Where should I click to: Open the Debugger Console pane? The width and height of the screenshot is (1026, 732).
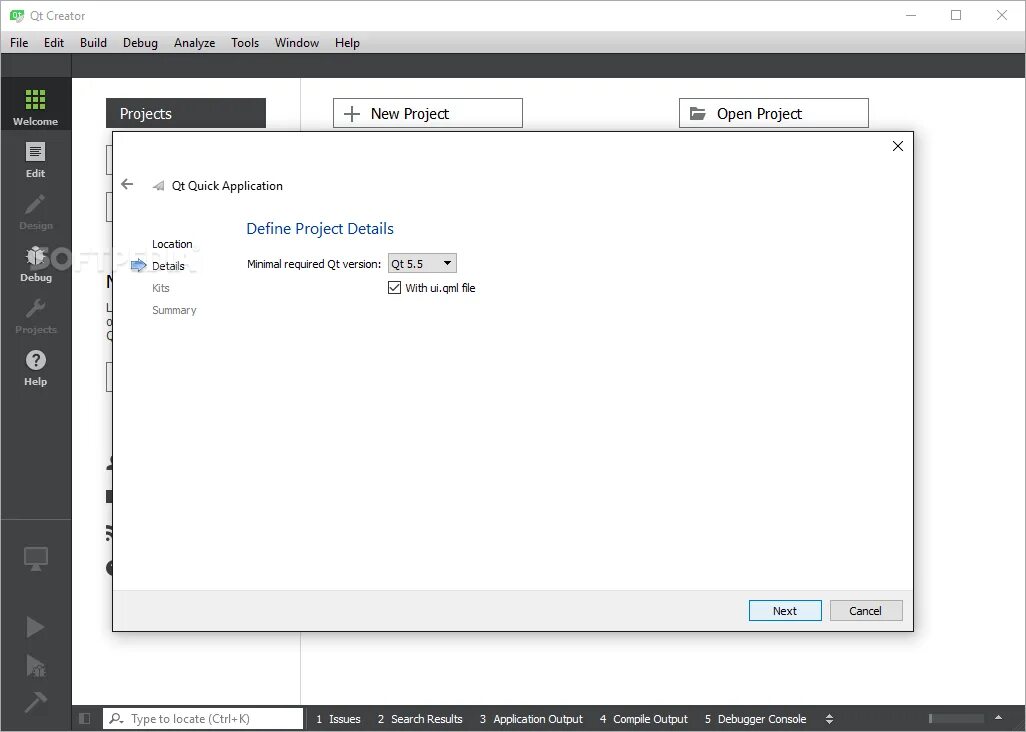tap(755, 718)
